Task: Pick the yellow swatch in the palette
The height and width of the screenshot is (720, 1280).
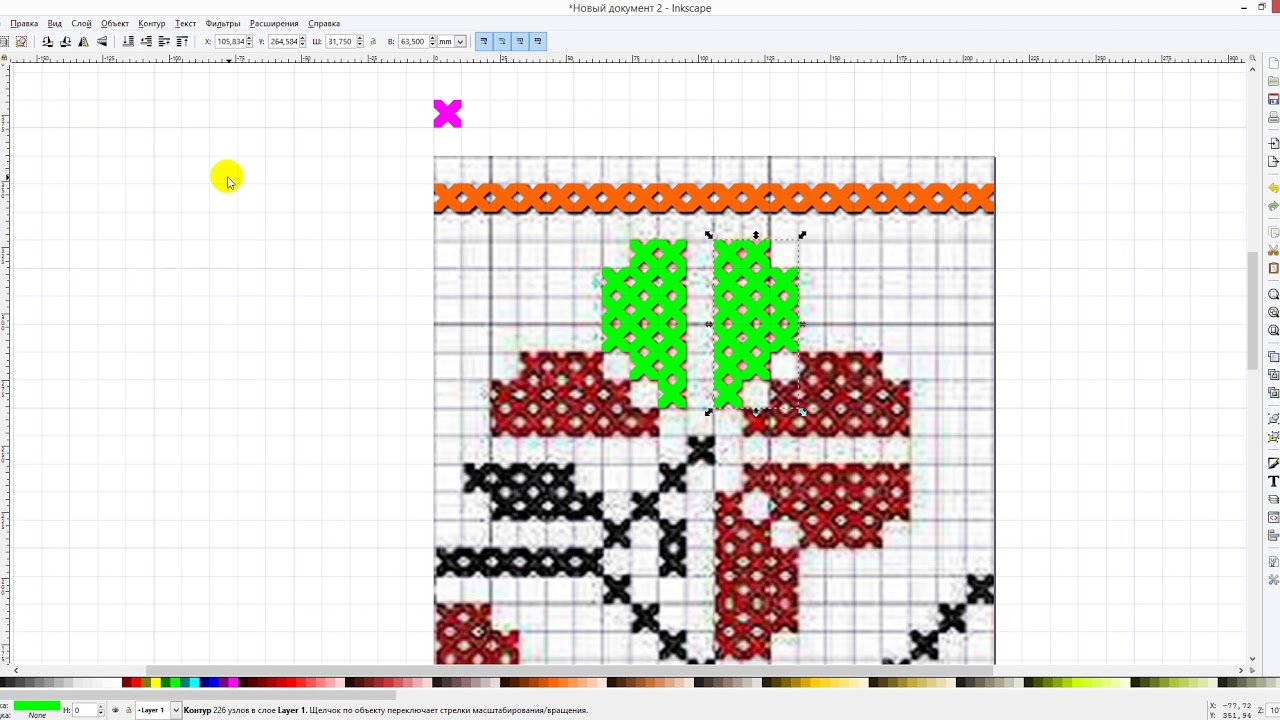Action: (156, 683)
